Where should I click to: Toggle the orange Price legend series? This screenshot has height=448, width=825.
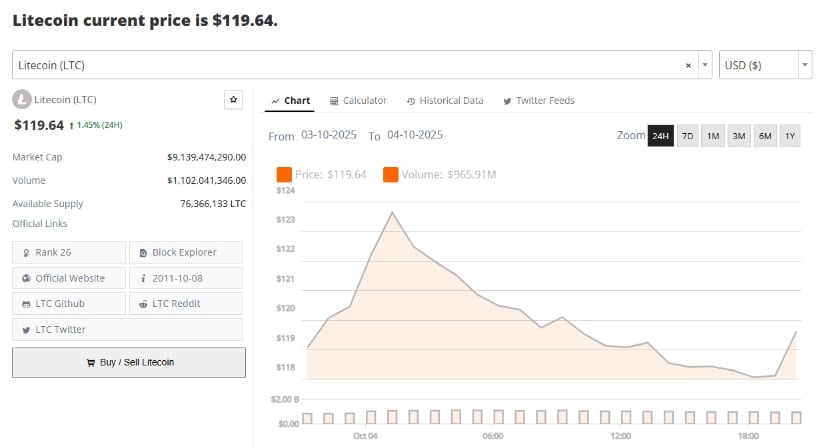[x=284, y=174]
